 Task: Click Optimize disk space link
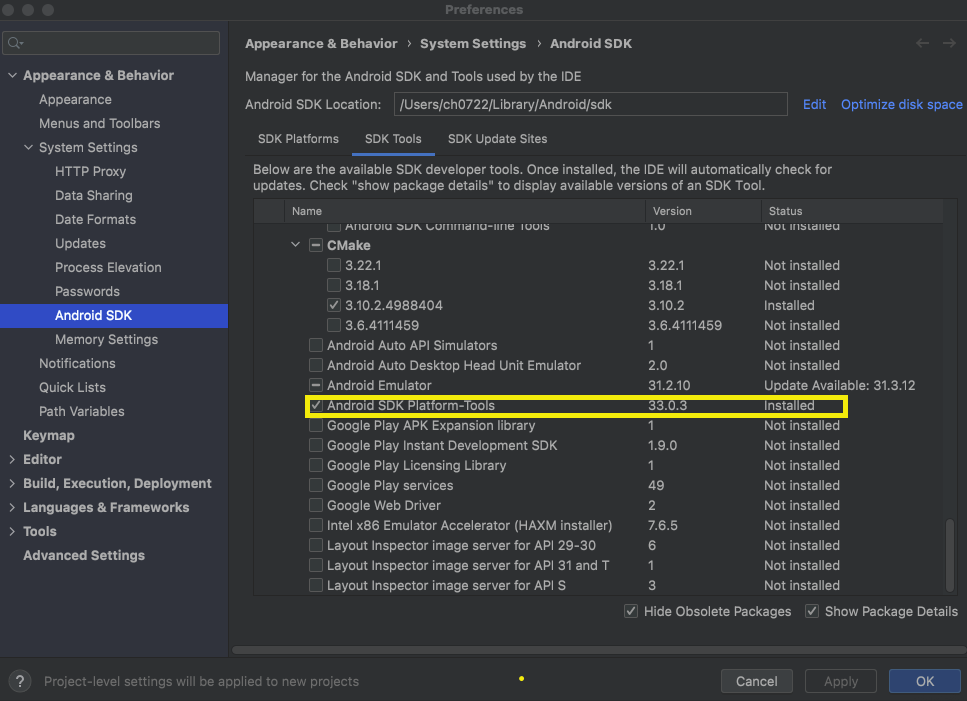click(901, 104)
